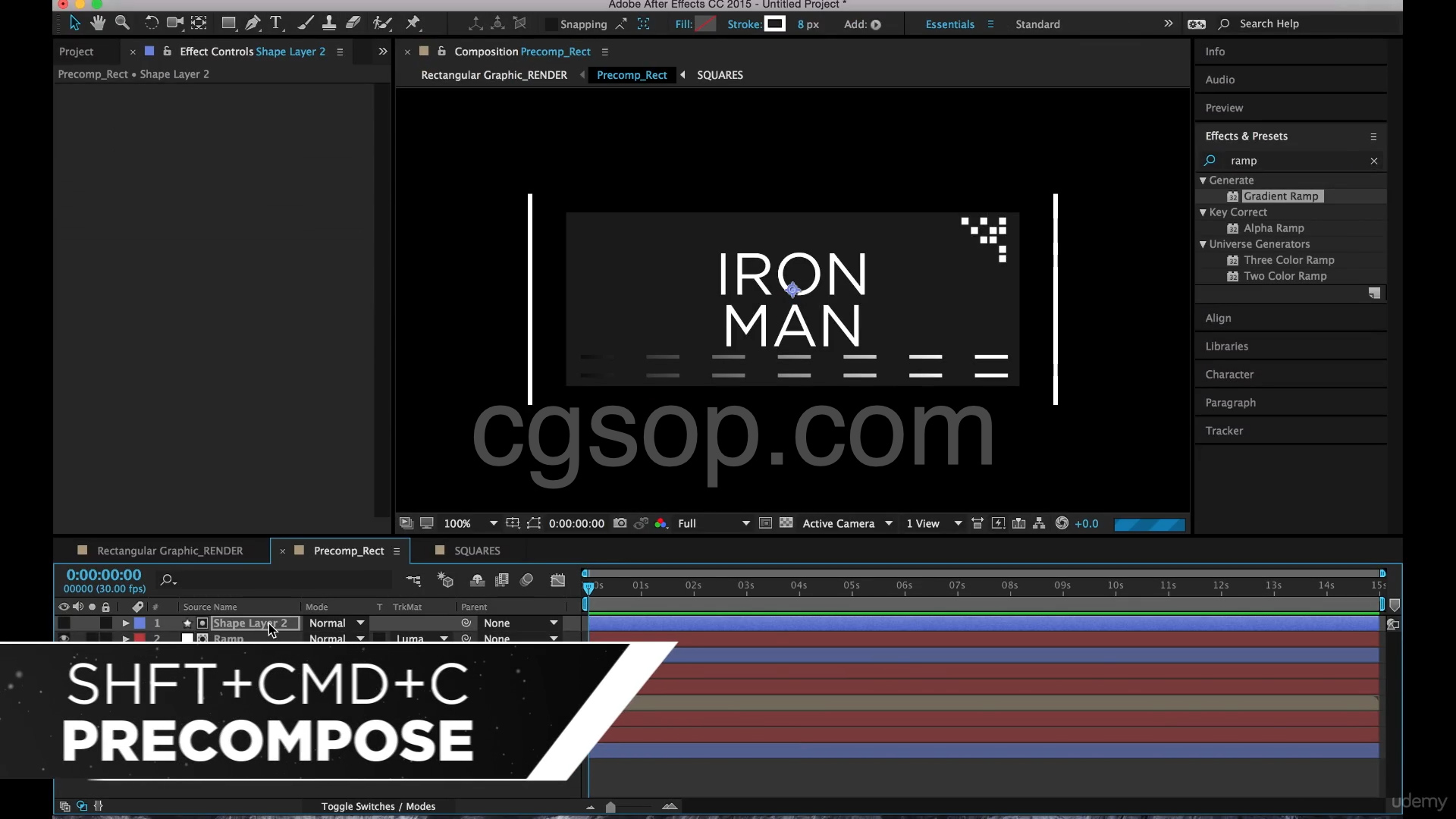
Task: Open the Active Camera dropdown
Action: click(x=846, y=523)
